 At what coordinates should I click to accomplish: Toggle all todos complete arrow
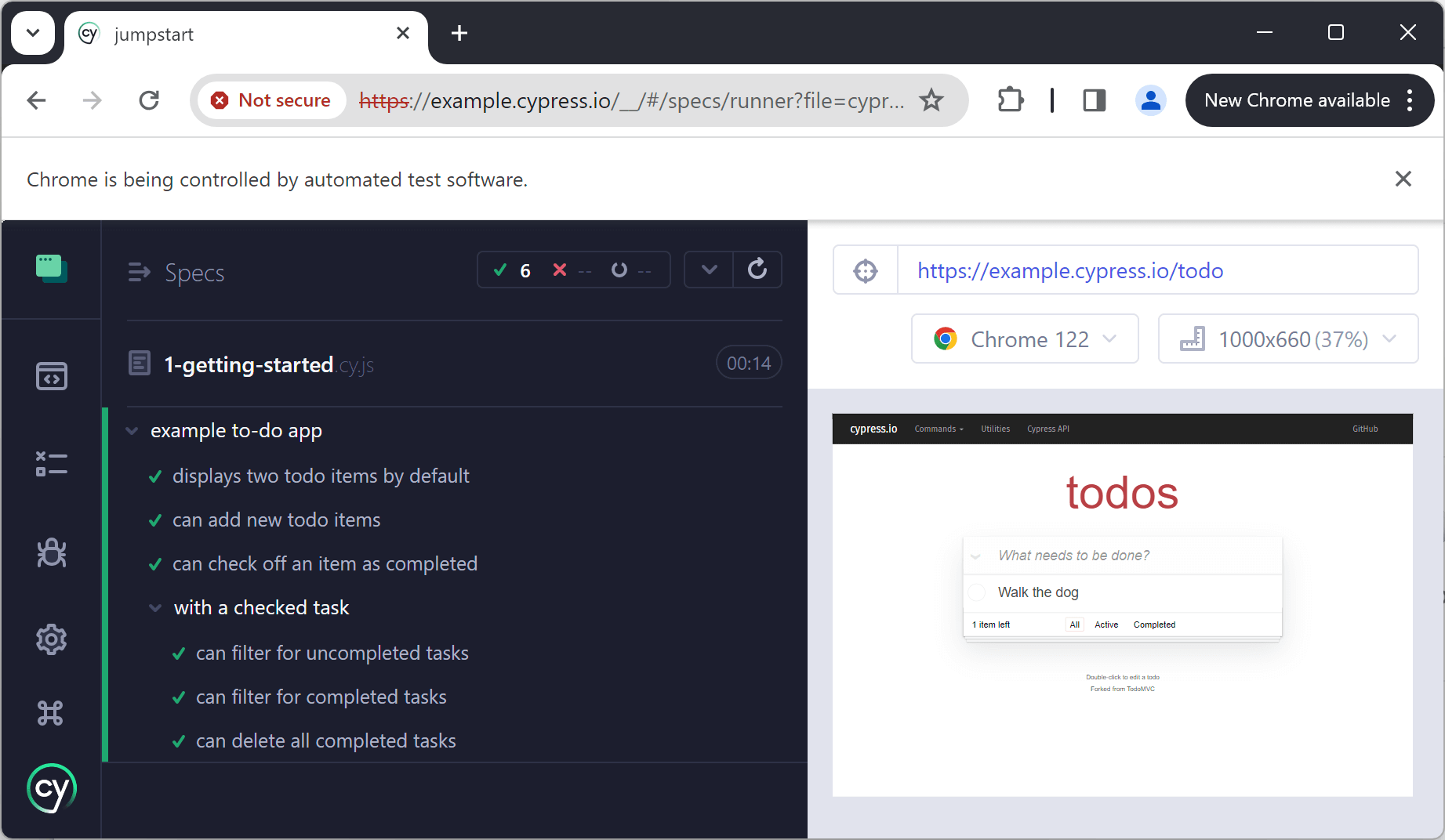tap(976, 556)
